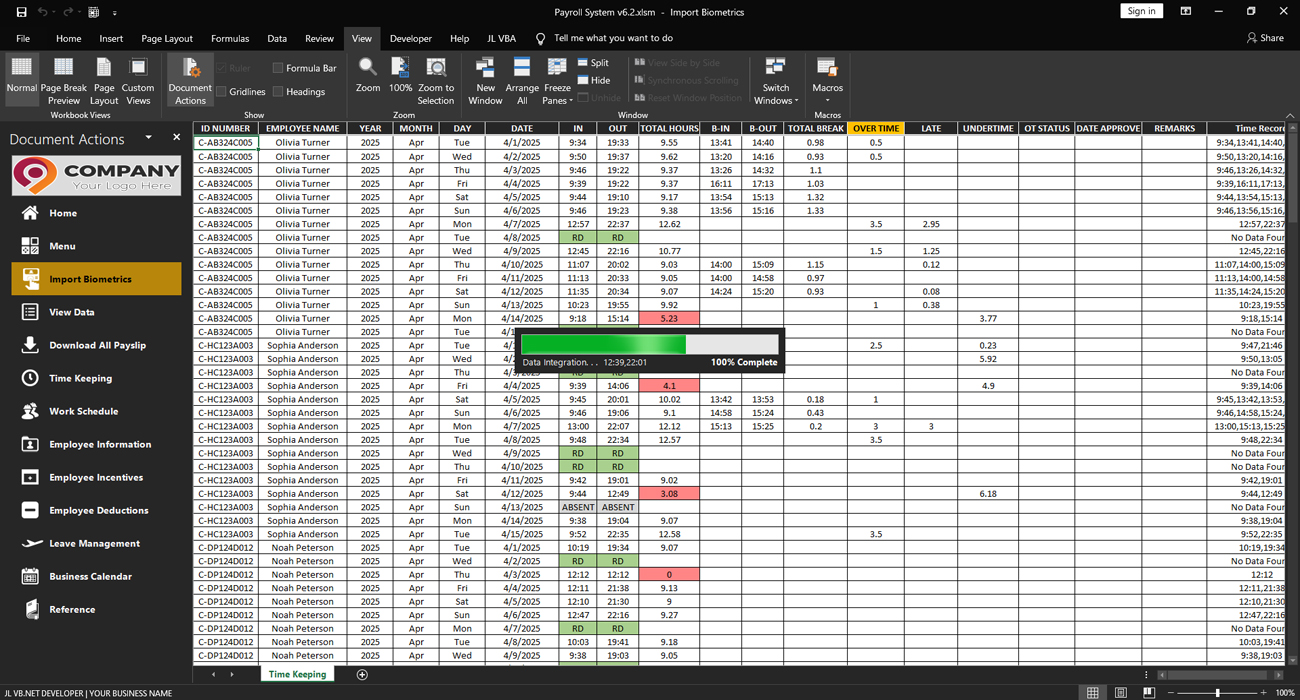Click the TOTAL HOURS column header
Image resolution: width=1300 pixels, height=700 pixels.
669,128
